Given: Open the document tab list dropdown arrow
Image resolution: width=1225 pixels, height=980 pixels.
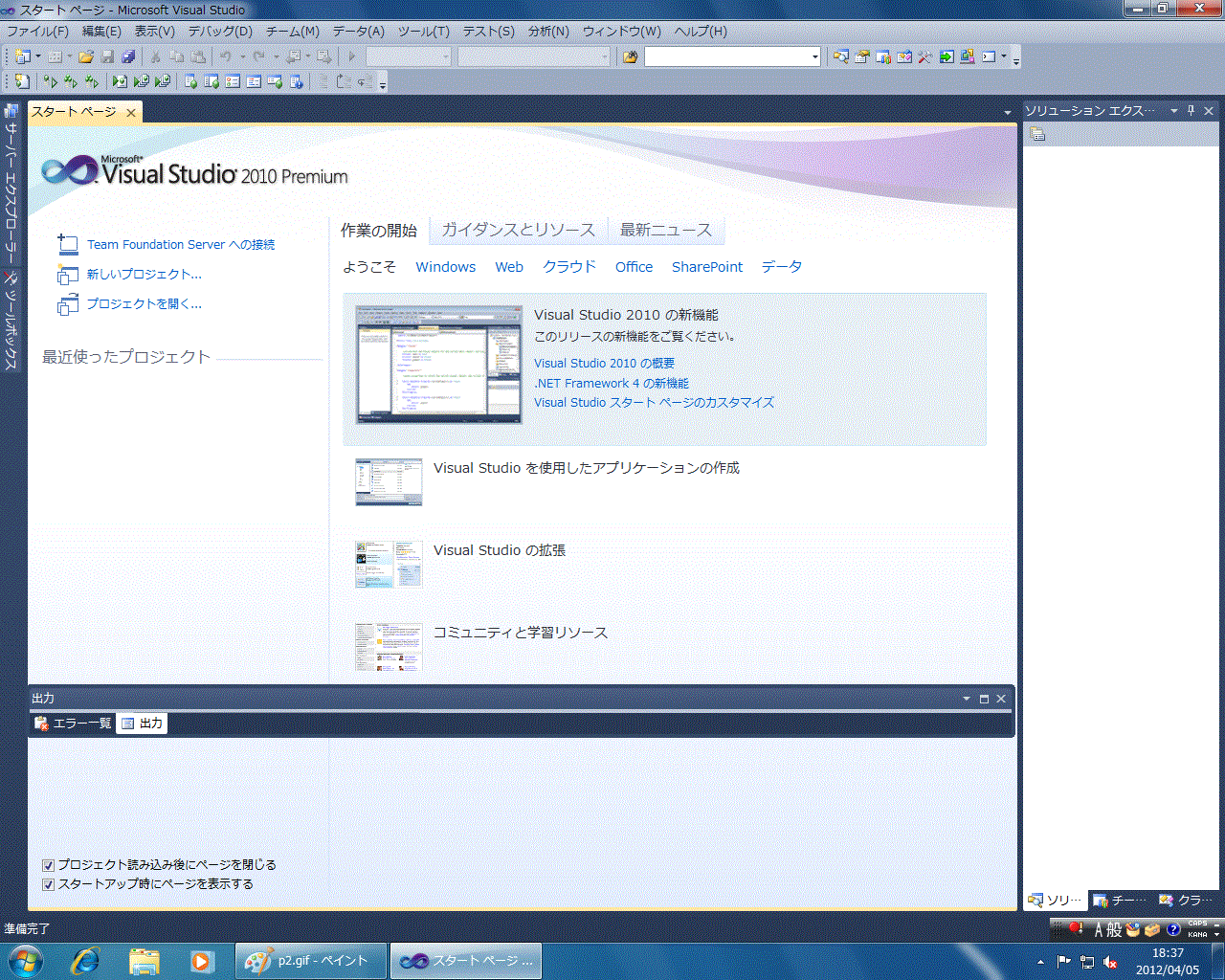Looking at the screenshot, I should point(1008,113).
